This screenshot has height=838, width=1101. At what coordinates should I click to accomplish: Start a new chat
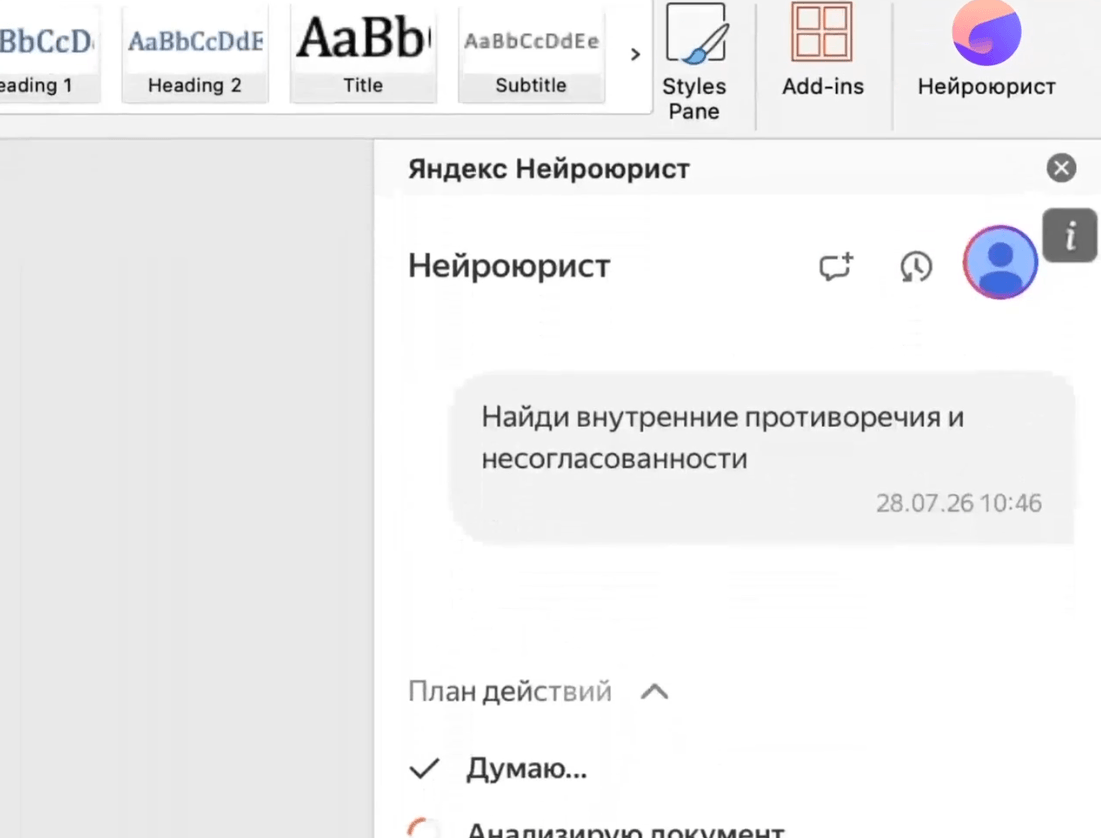click(836, 267)
